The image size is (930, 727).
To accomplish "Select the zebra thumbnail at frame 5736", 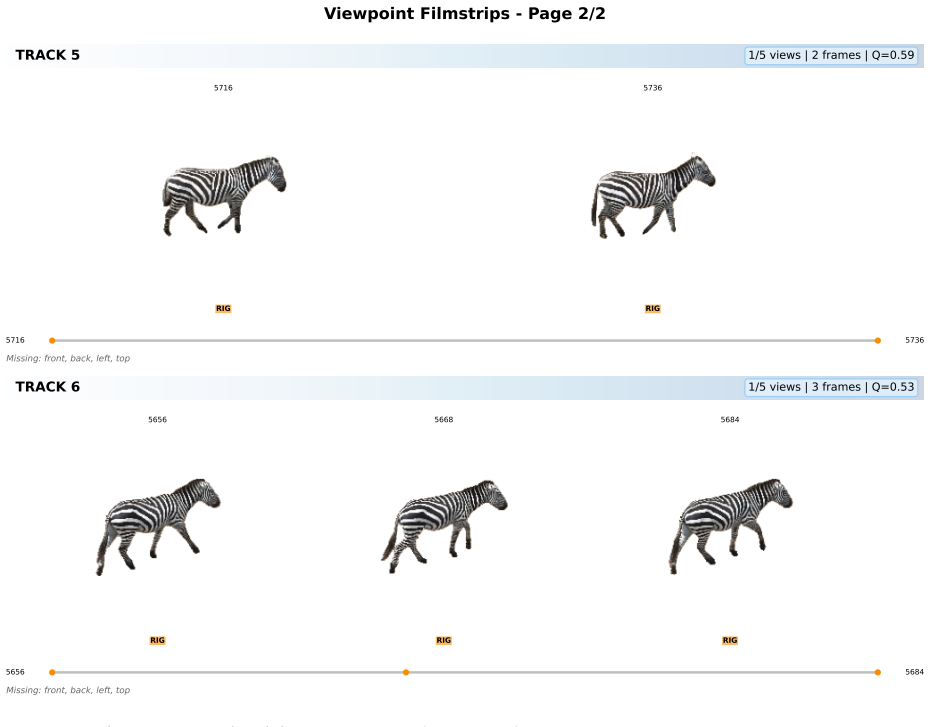I will (x=653, y=196).
